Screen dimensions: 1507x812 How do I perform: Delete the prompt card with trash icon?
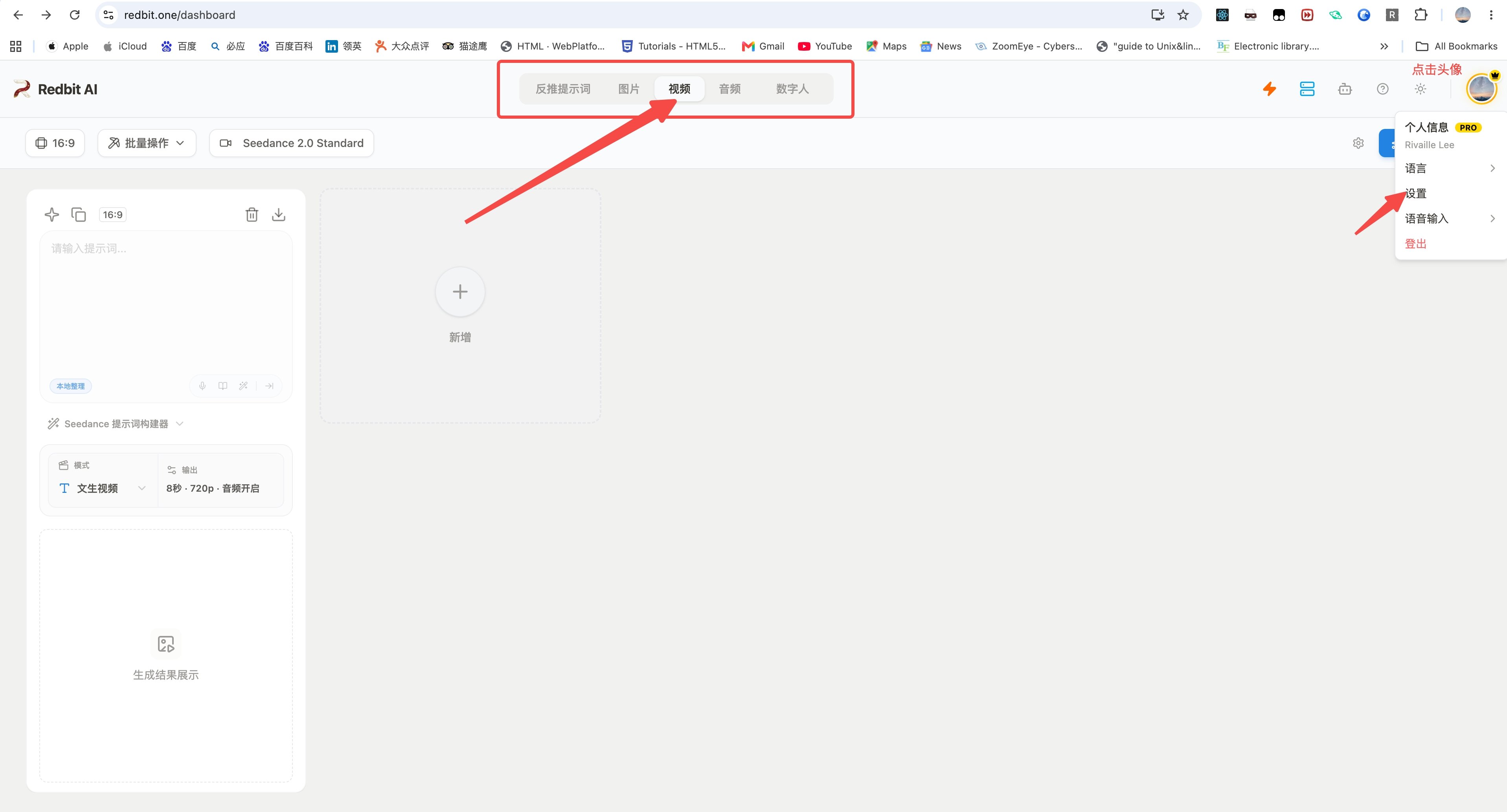(252, 215)
